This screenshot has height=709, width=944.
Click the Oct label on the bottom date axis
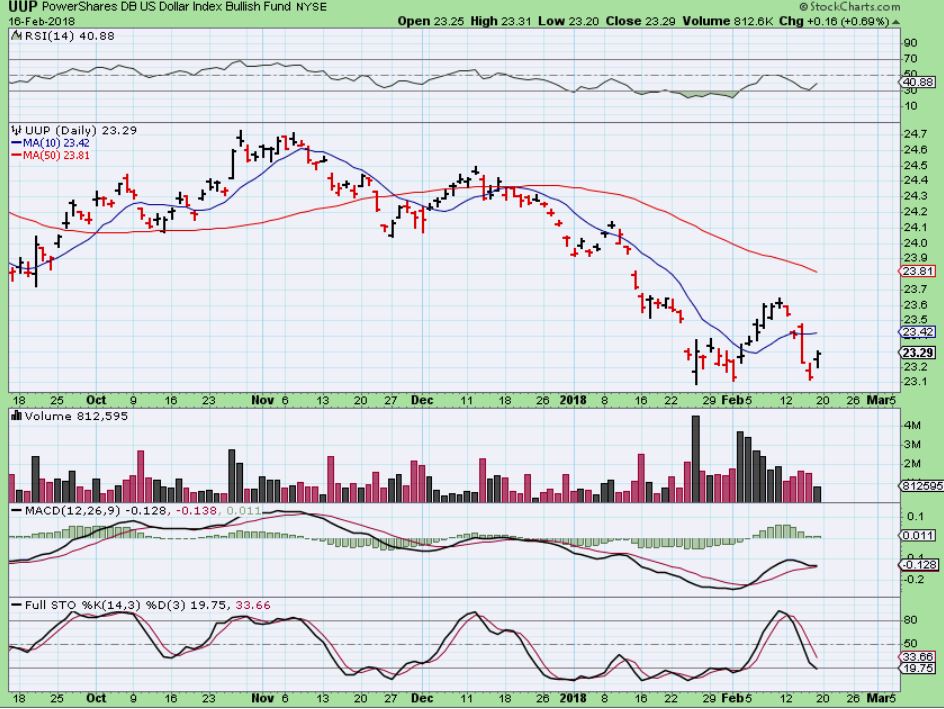[96, 698]
